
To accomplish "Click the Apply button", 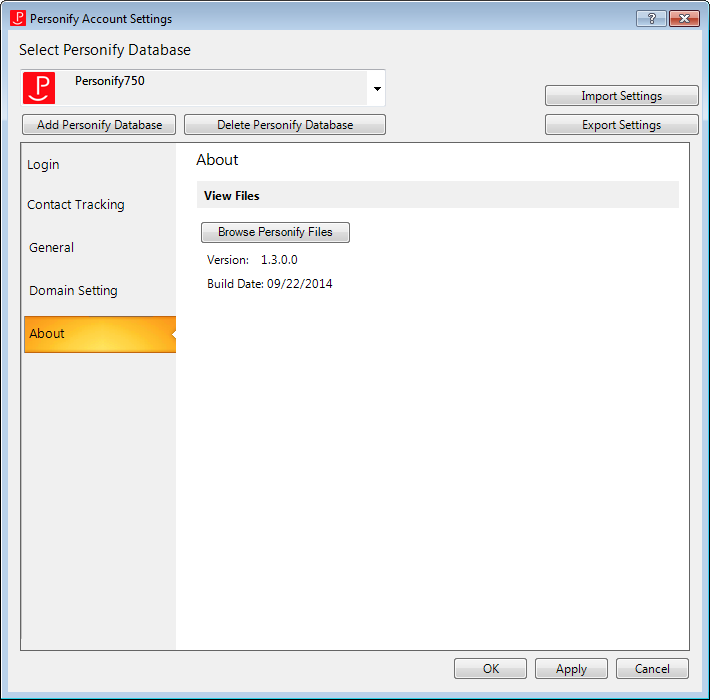I will (571, 669).
